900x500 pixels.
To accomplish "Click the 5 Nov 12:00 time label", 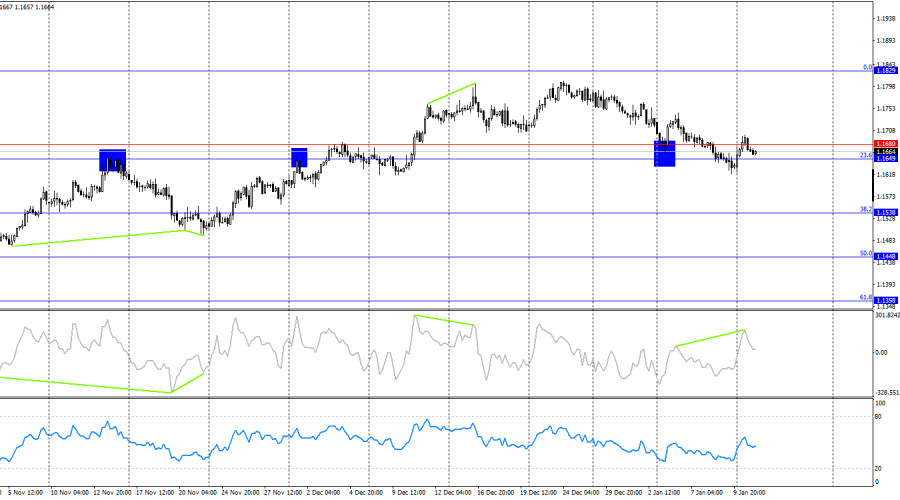I will [x=25, y=493].
